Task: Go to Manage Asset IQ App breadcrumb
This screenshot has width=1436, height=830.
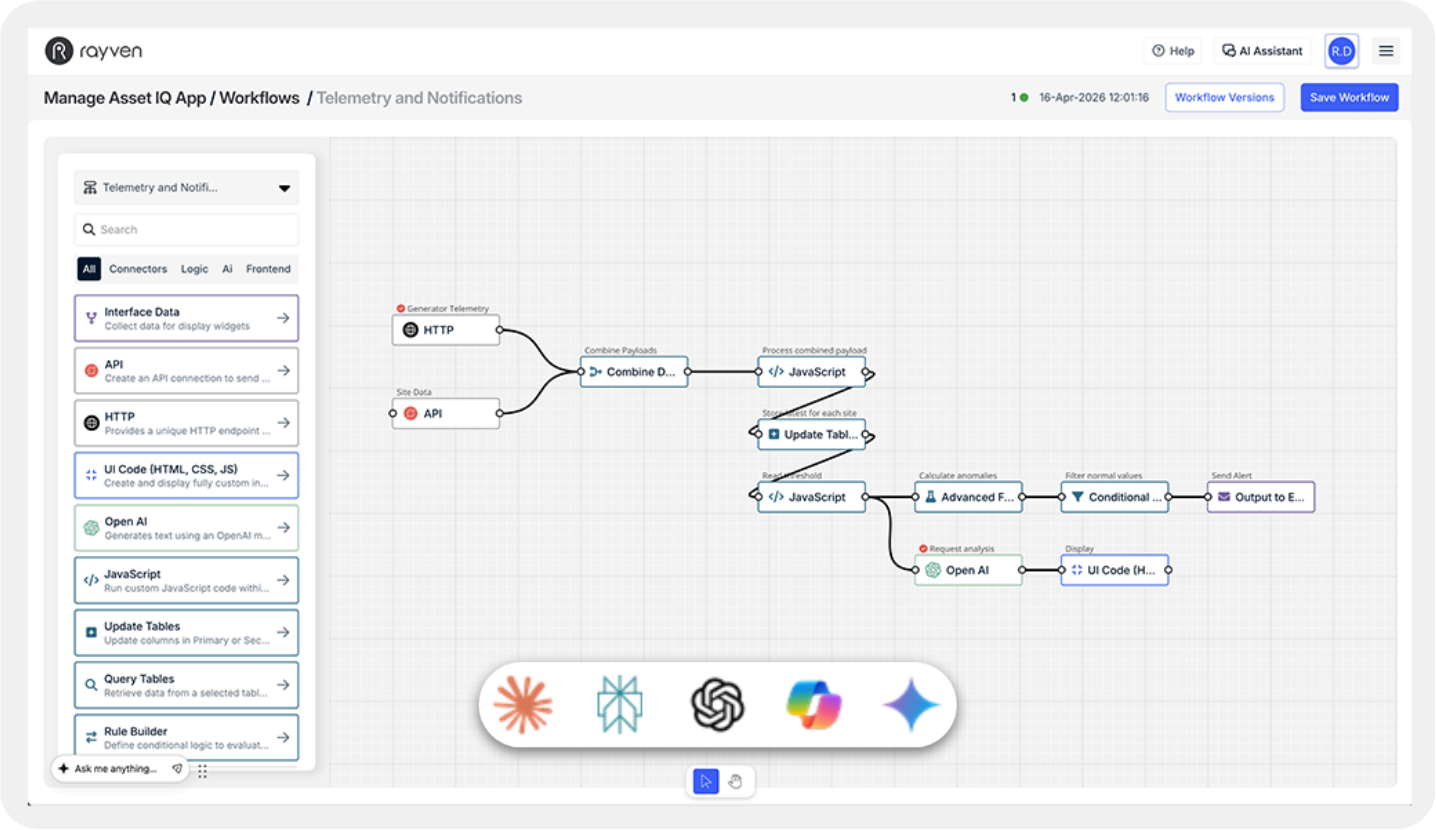Action: [x=124, y=98]
